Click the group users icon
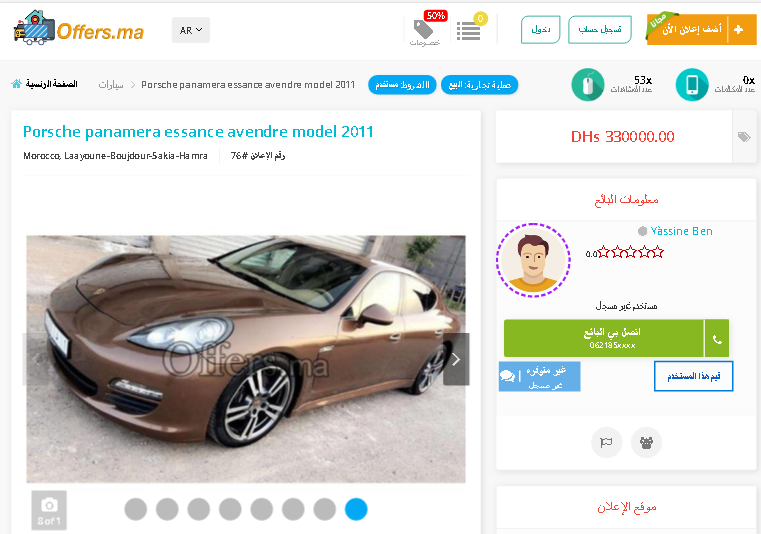 point(646,442)
